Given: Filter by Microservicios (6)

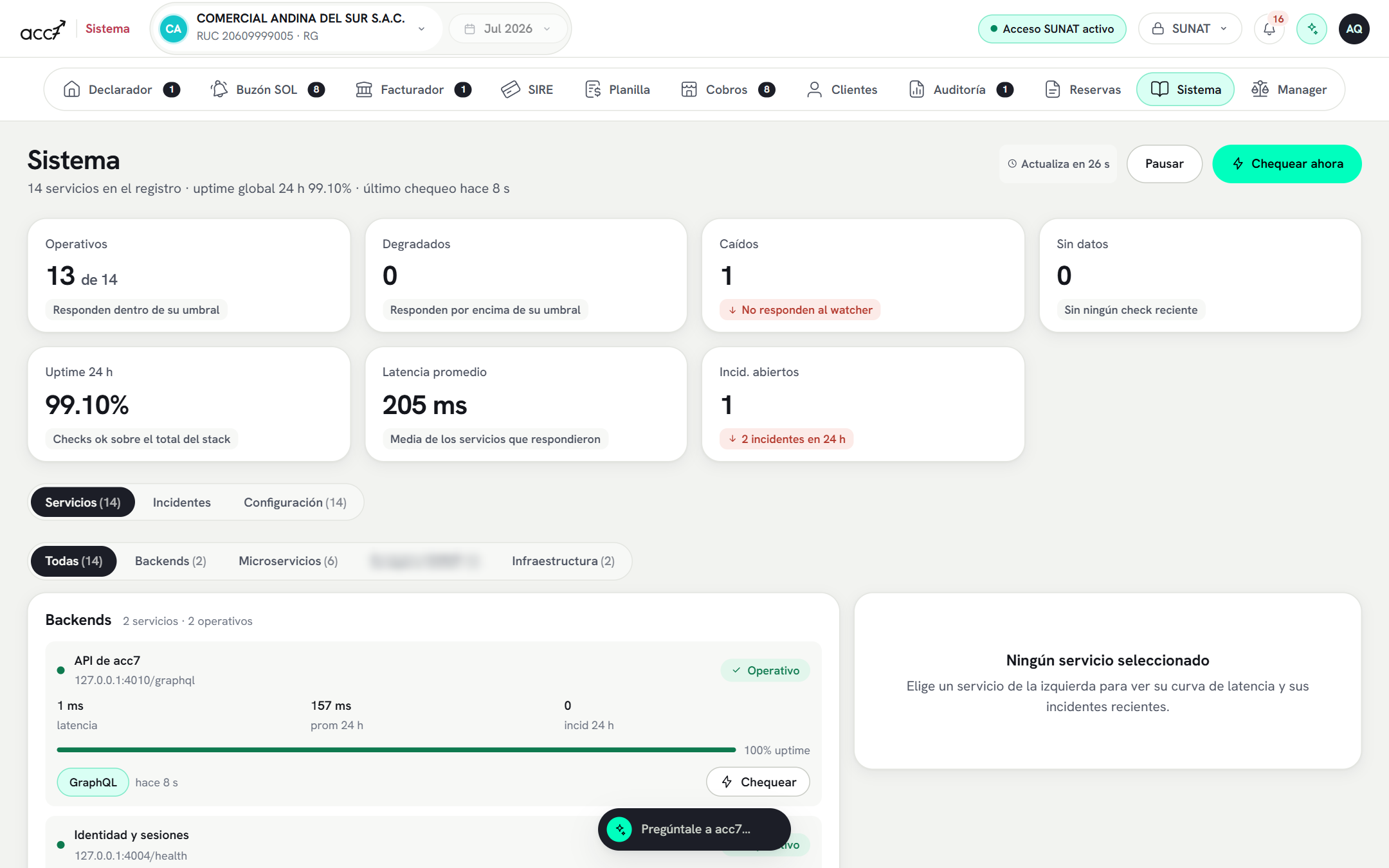Looking at the screenshot, I should [x=288, y=561].
